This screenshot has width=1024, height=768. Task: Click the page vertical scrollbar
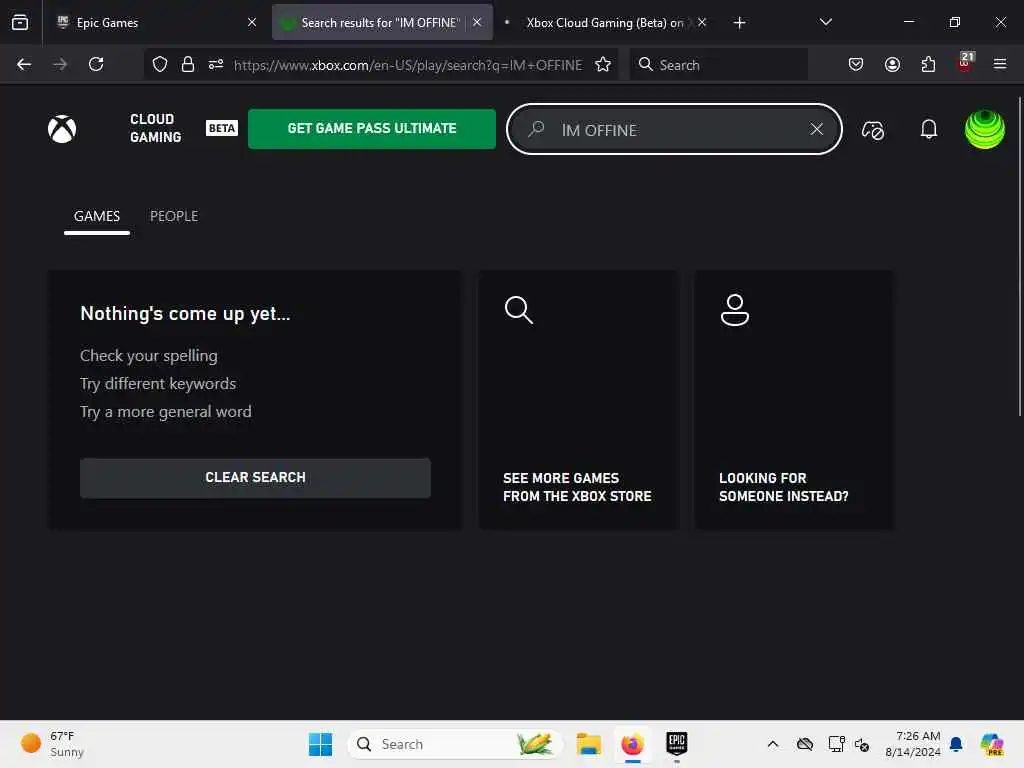[1019, 256]
